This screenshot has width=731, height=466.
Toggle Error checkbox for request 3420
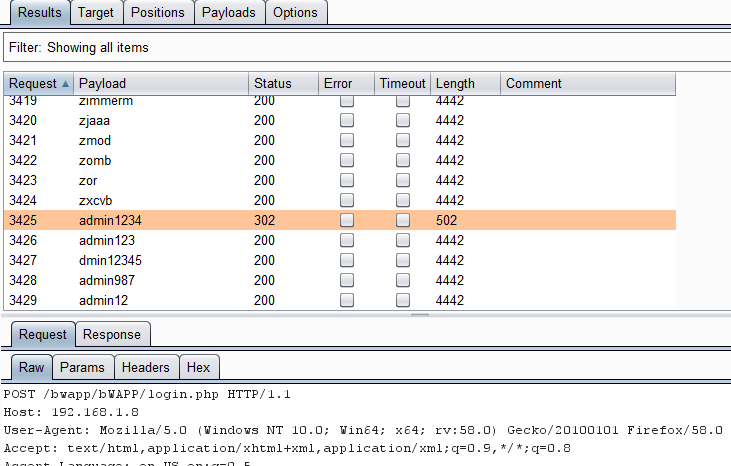[x=347, y=120]
